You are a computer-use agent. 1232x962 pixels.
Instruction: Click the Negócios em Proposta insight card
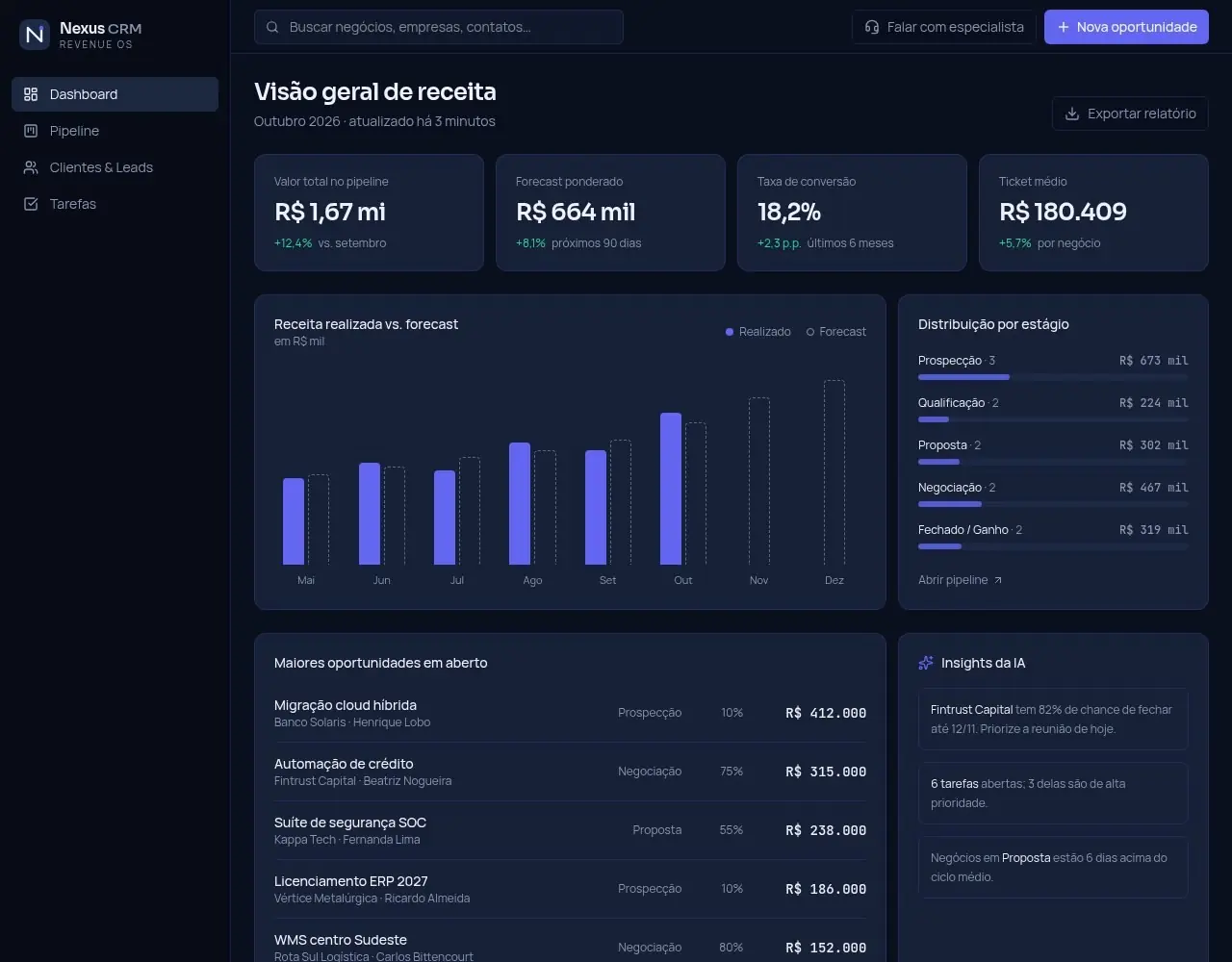pos(1053,868)
